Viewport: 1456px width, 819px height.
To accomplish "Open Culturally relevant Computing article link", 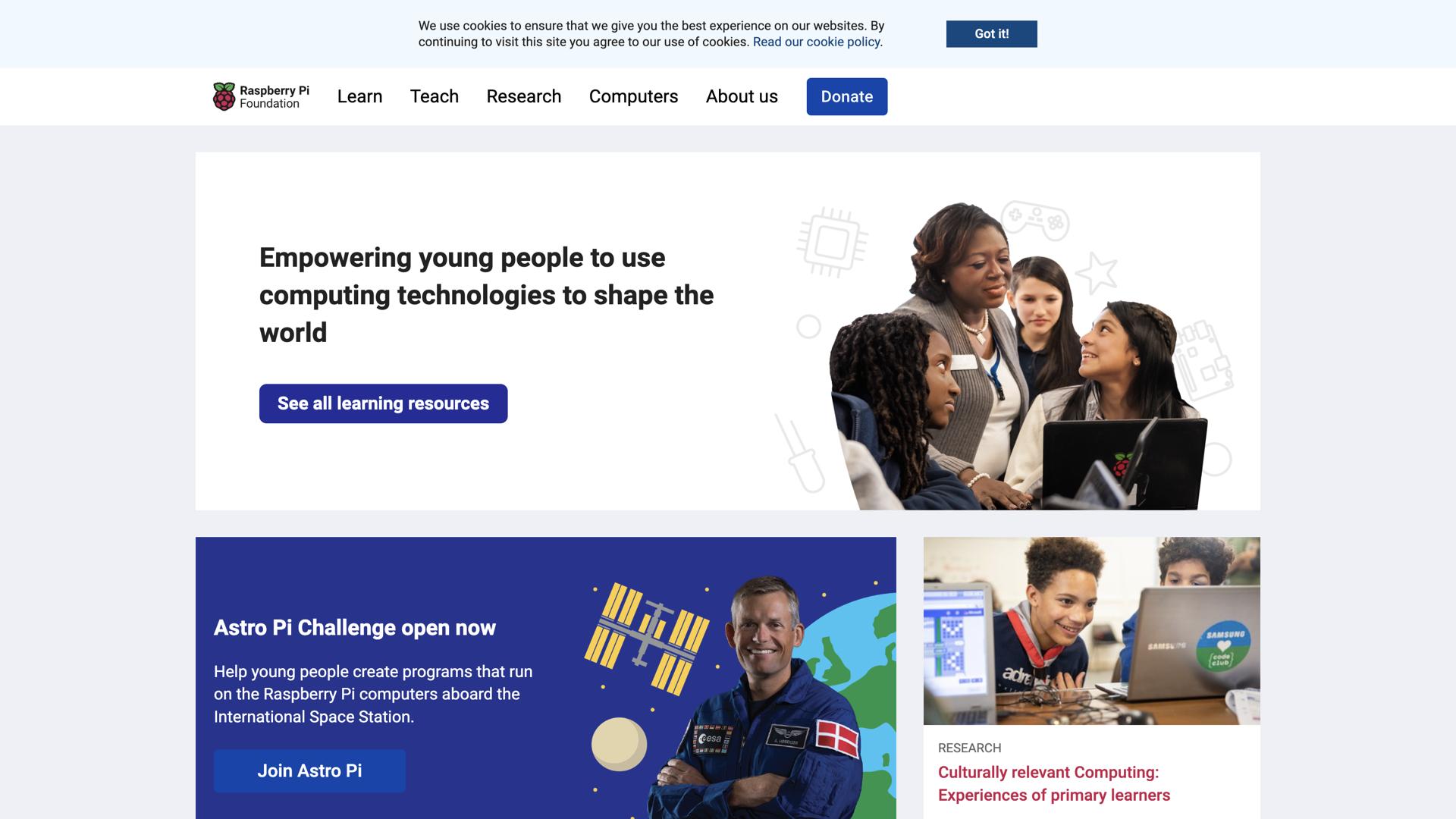I will pos(1054,784).
